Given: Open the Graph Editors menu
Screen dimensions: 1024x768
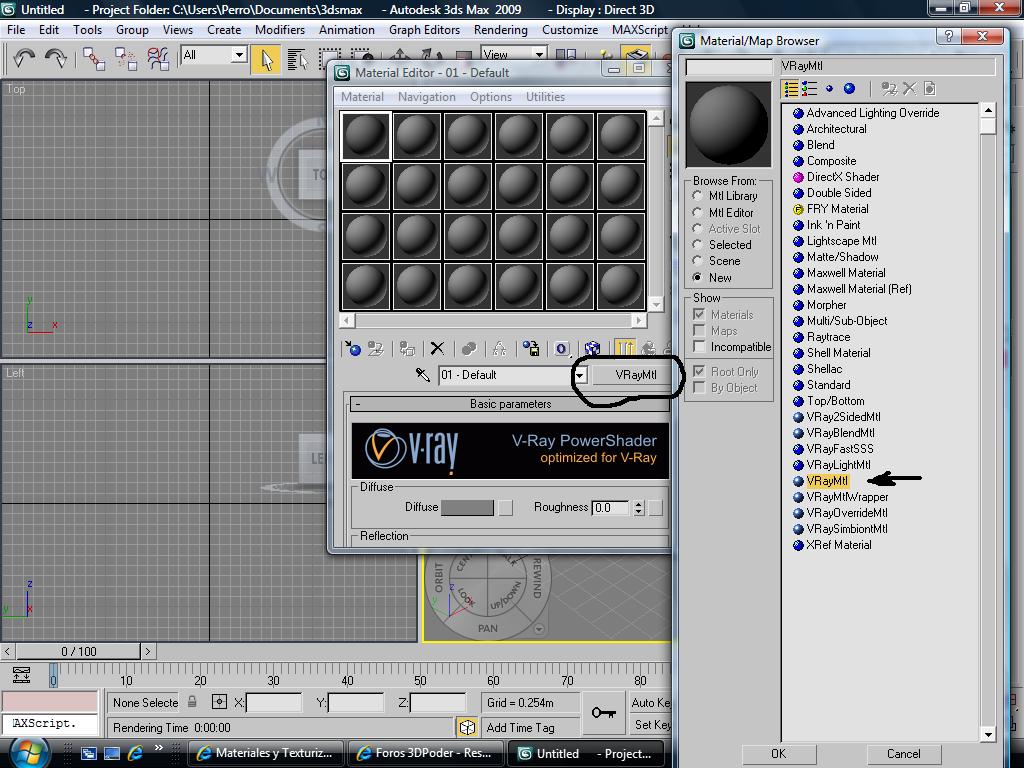Looking at the screenshot, I should tap(424, 30).
